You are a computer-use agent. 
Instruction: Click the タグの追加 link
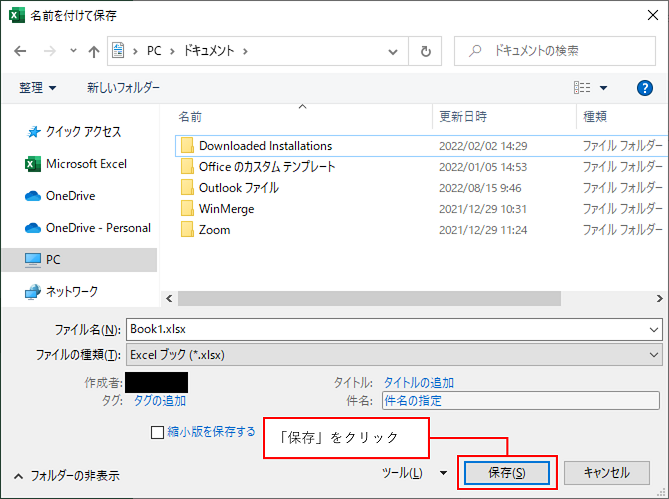(x=160, y=400)
